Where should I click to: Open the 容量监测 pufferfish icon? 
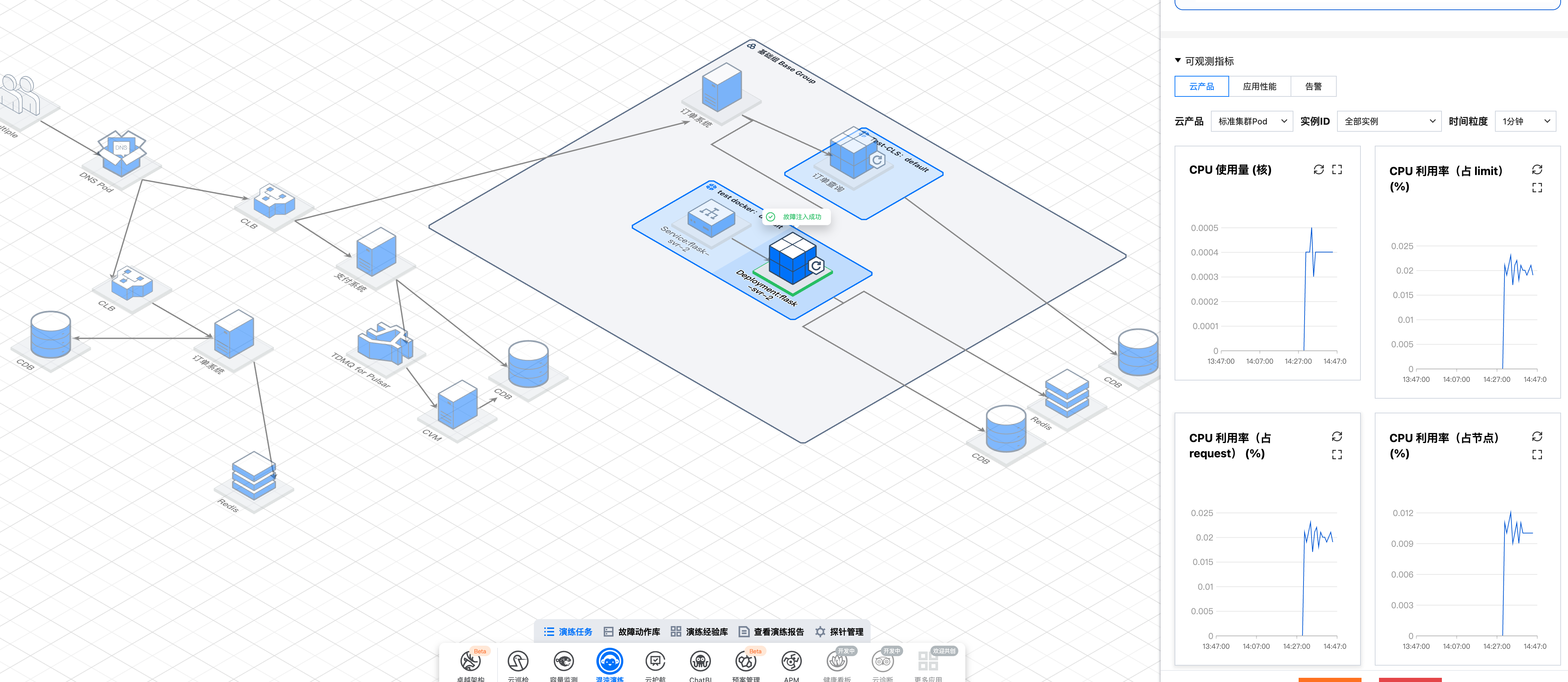(x=564, y=661)
